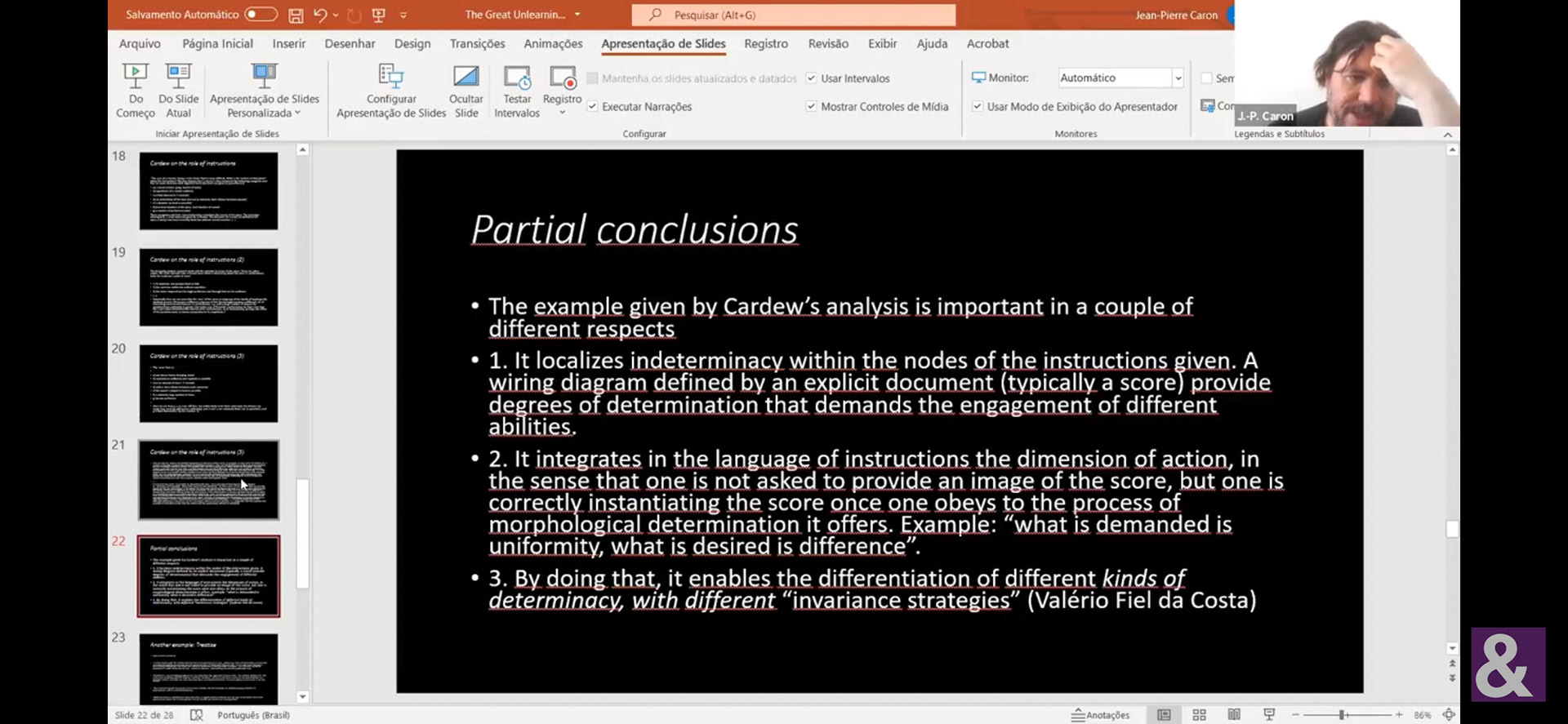Switch to Reading view icon

pos(1234,715)
